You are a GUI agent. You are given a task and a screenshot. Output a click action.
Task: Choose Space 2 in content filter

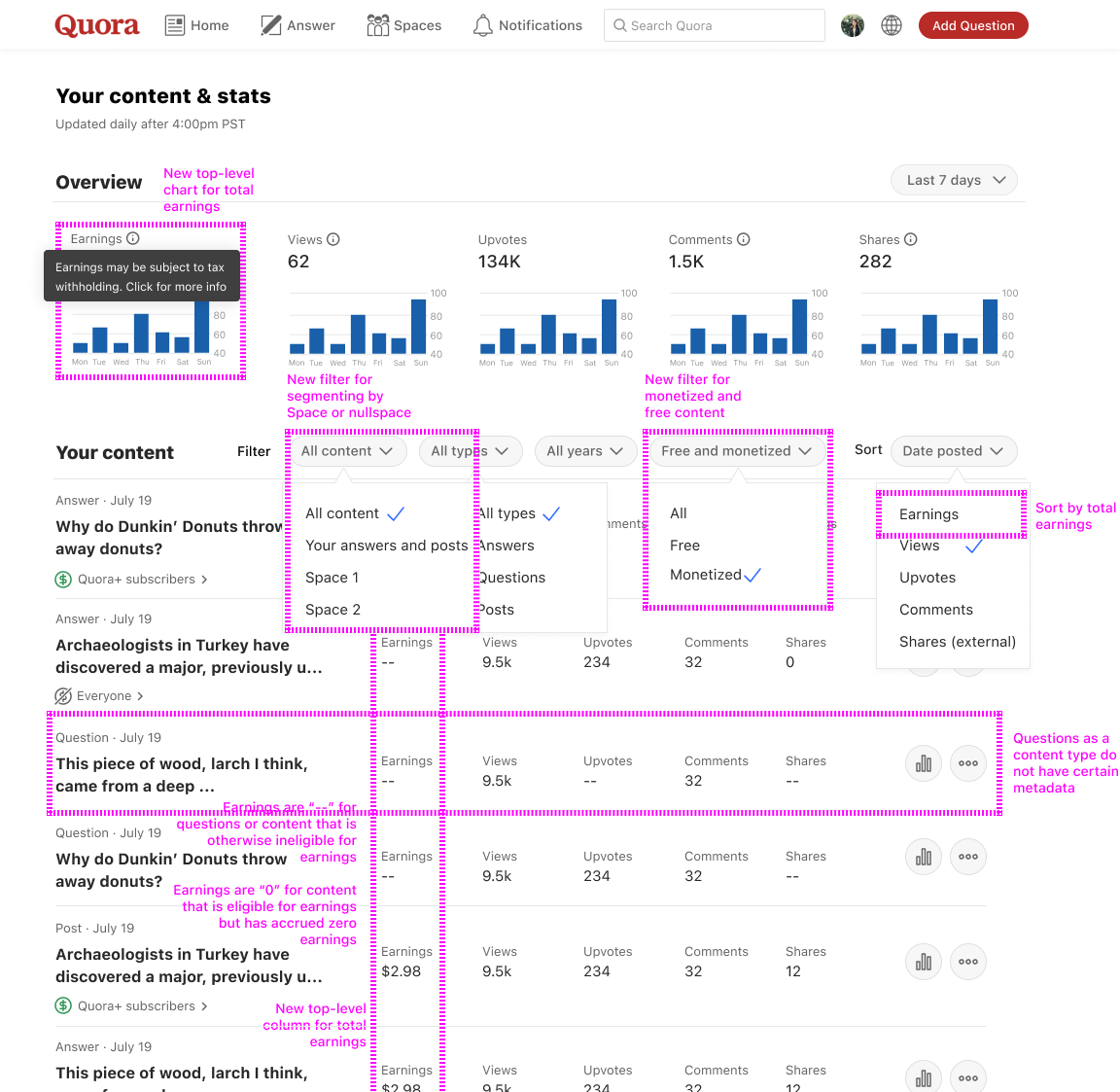[332, 610]
